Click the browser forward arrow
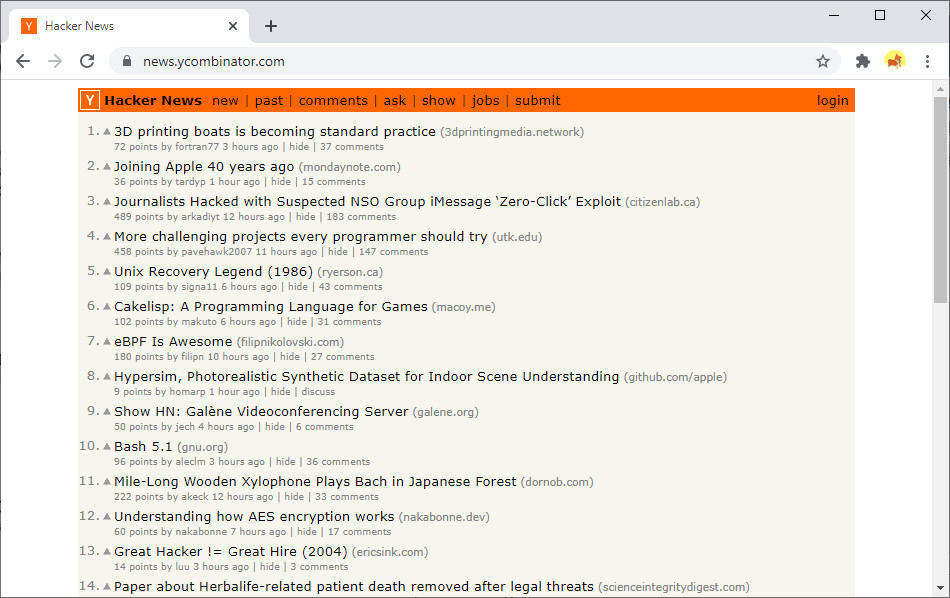This screenshot has width=950, height=598. tap(55, 61)
